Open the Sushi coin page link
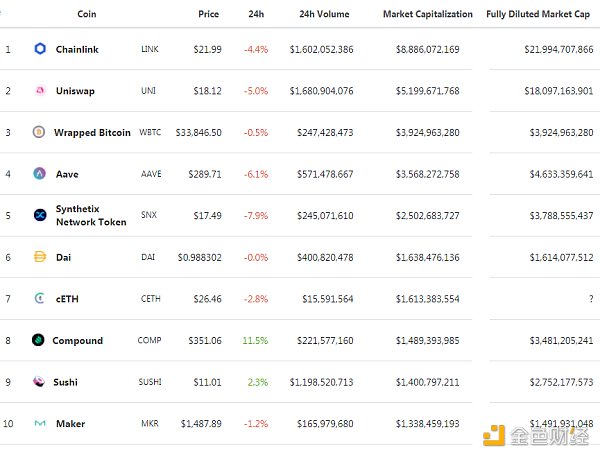Screen dimensions: 600x457 coord(65,382)
